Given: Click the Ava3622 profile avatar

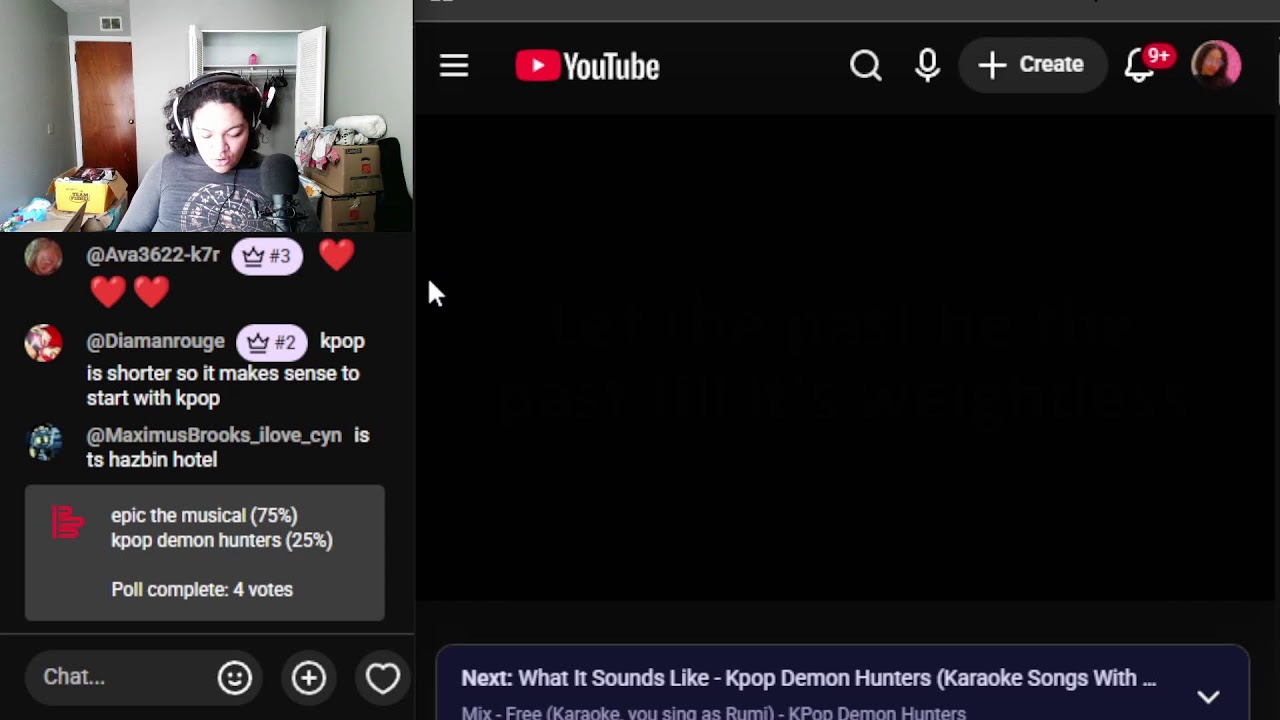Looking at the screenshot, I should point(43,257).
